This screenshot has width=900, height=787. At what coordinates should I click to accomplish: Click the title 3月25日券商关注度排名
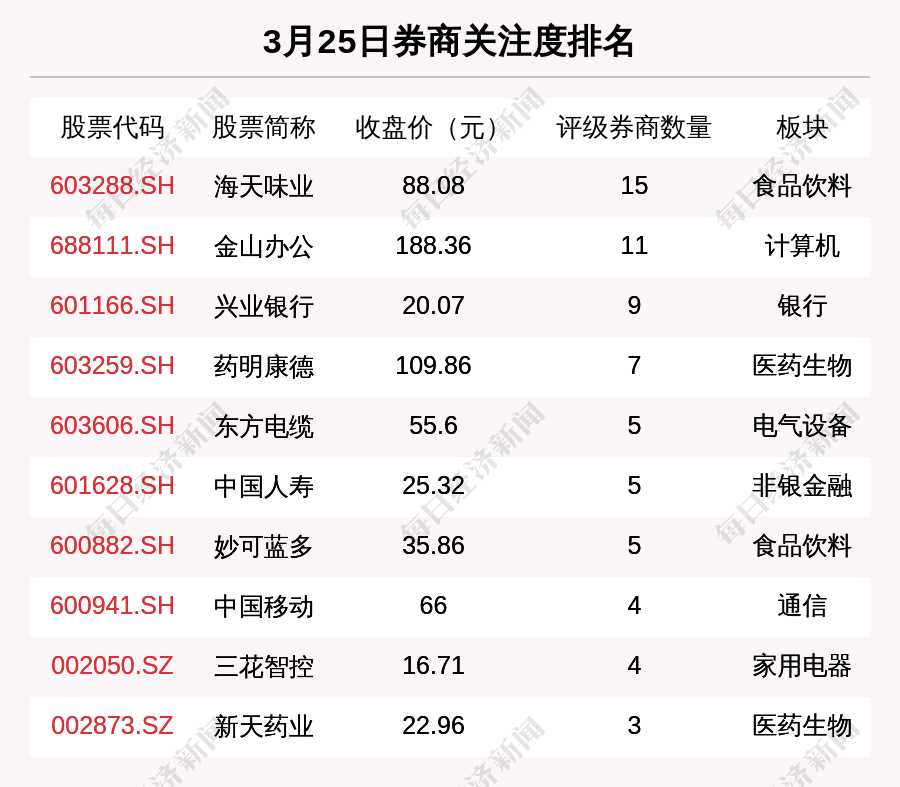click(x=448, y=41)
